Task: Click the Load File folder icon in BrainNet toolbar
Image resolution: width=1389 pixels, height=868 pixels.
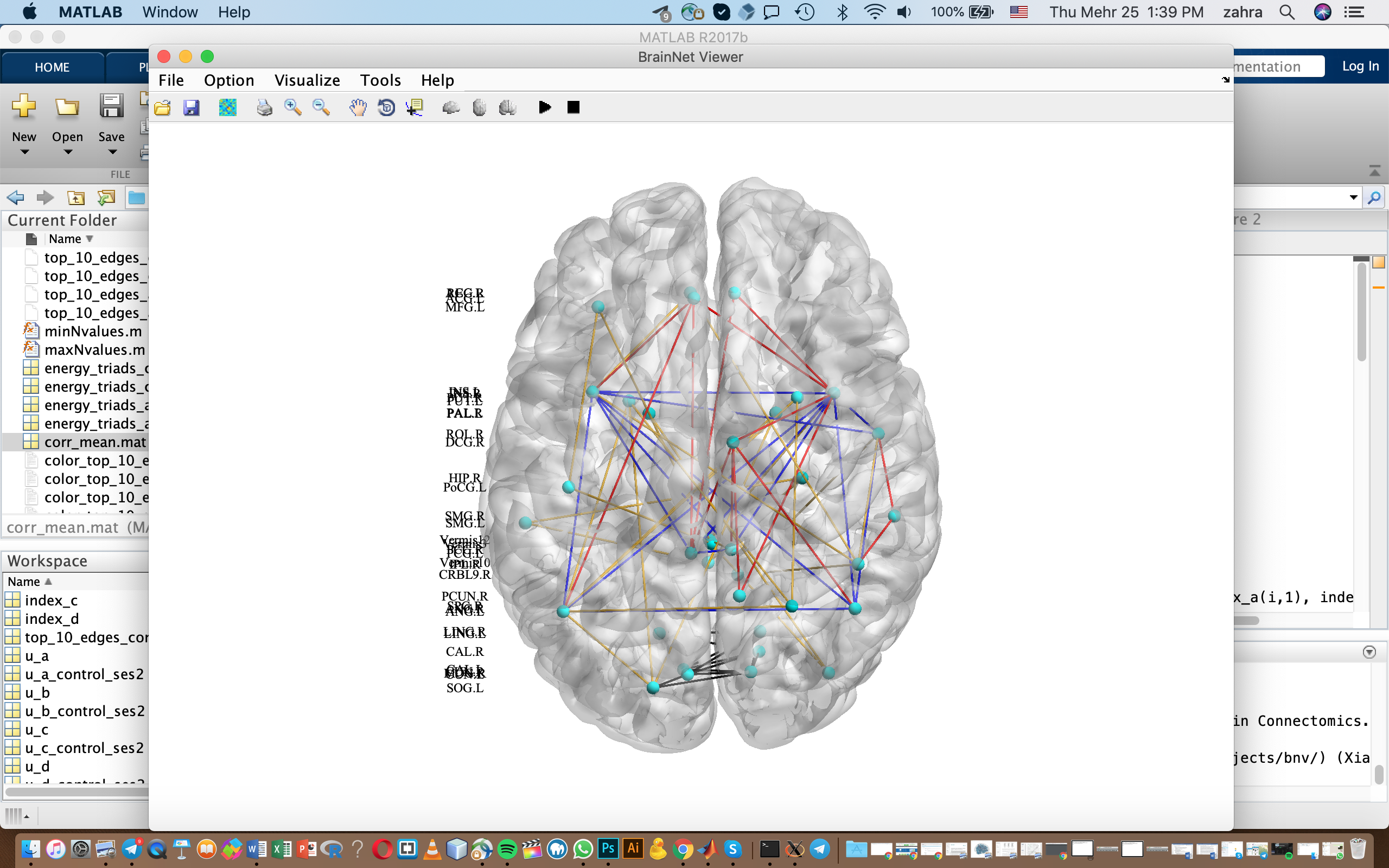Action: coord(162,107)
